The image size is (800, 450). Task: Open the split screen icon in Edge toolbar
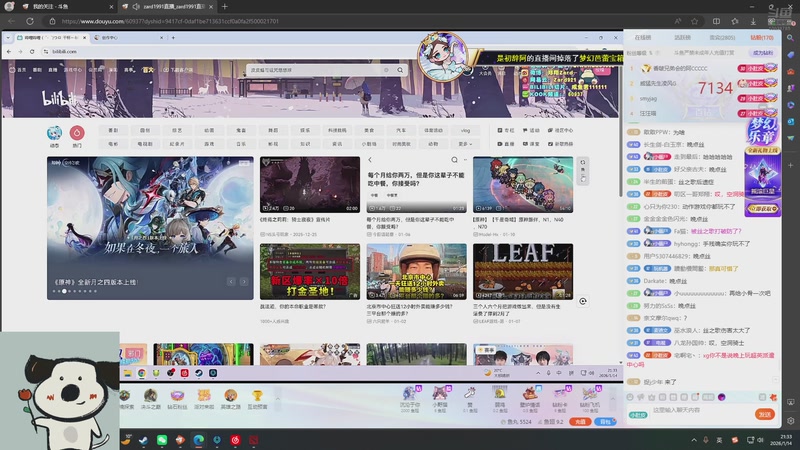tap(716, 21)
